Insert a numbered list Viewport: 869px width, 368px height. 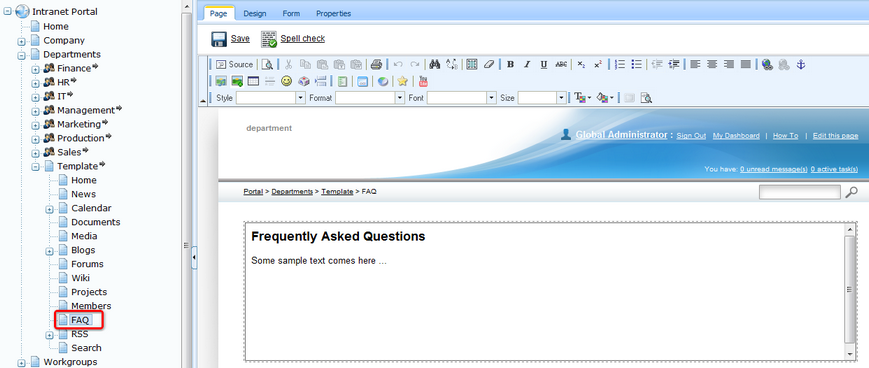[620, 64]
